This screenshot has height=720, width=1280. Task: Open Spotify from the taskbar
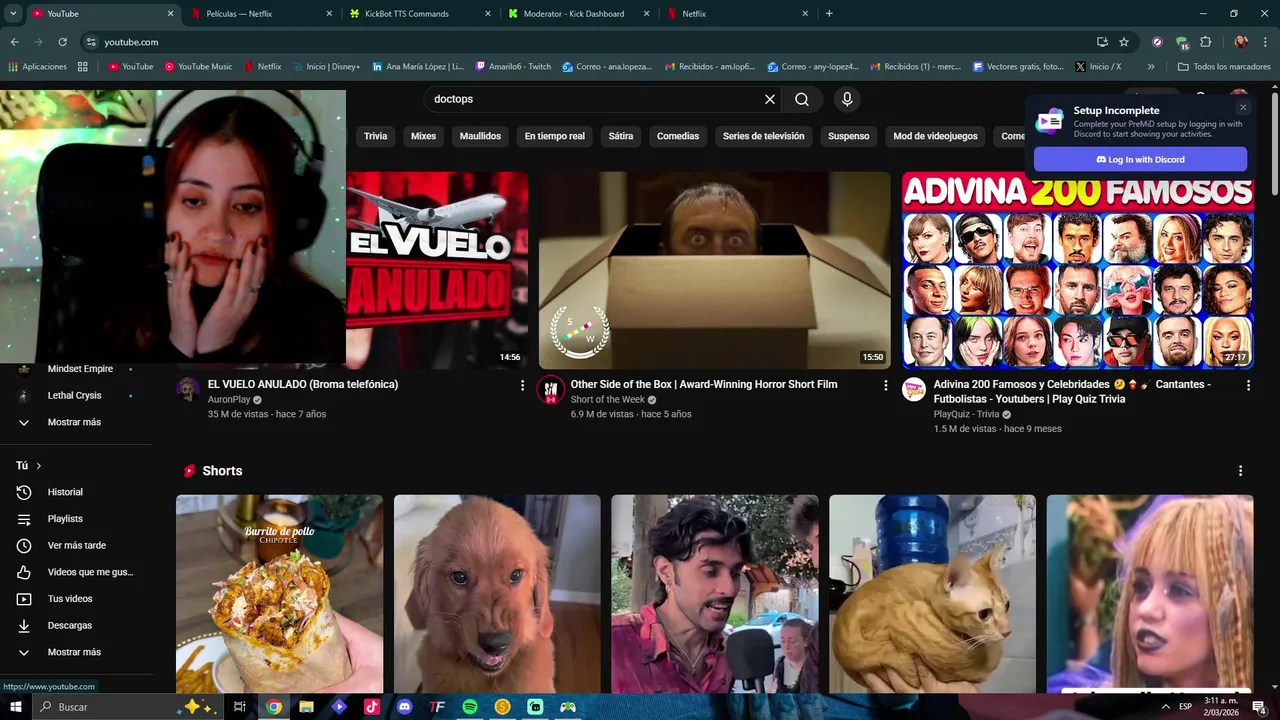tap(470, 707)
